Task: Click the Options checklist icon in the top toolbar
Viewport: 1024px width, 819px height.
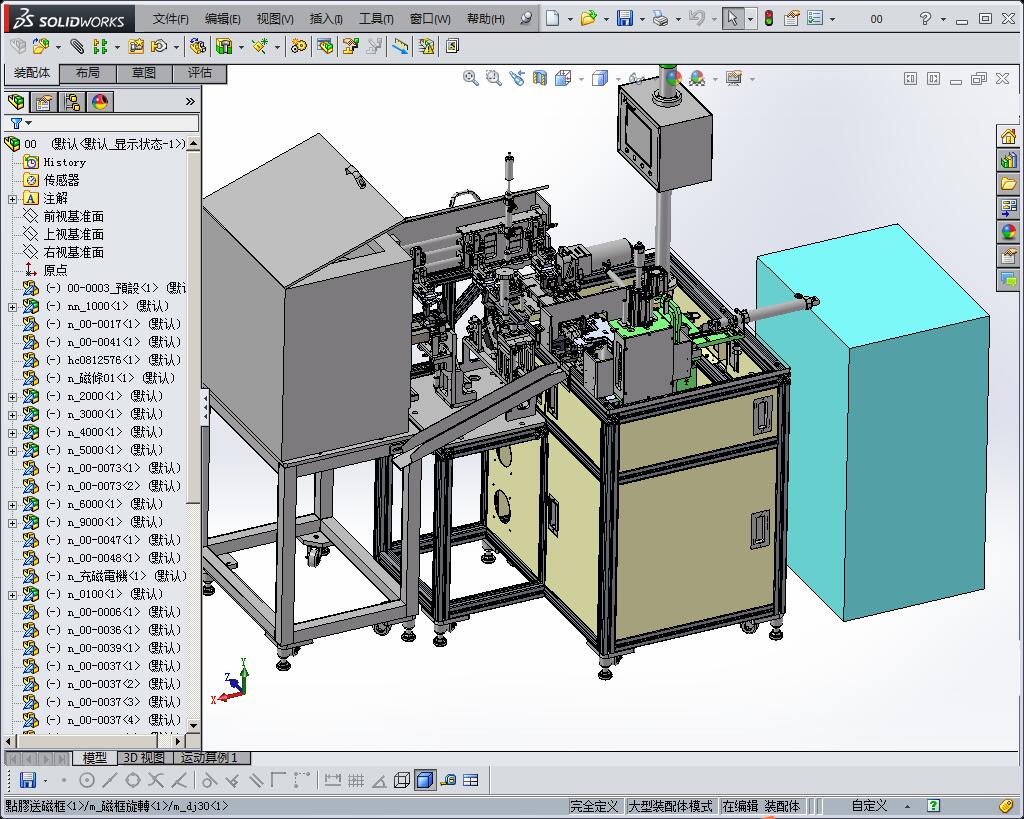Action: (x=815, y=18)
